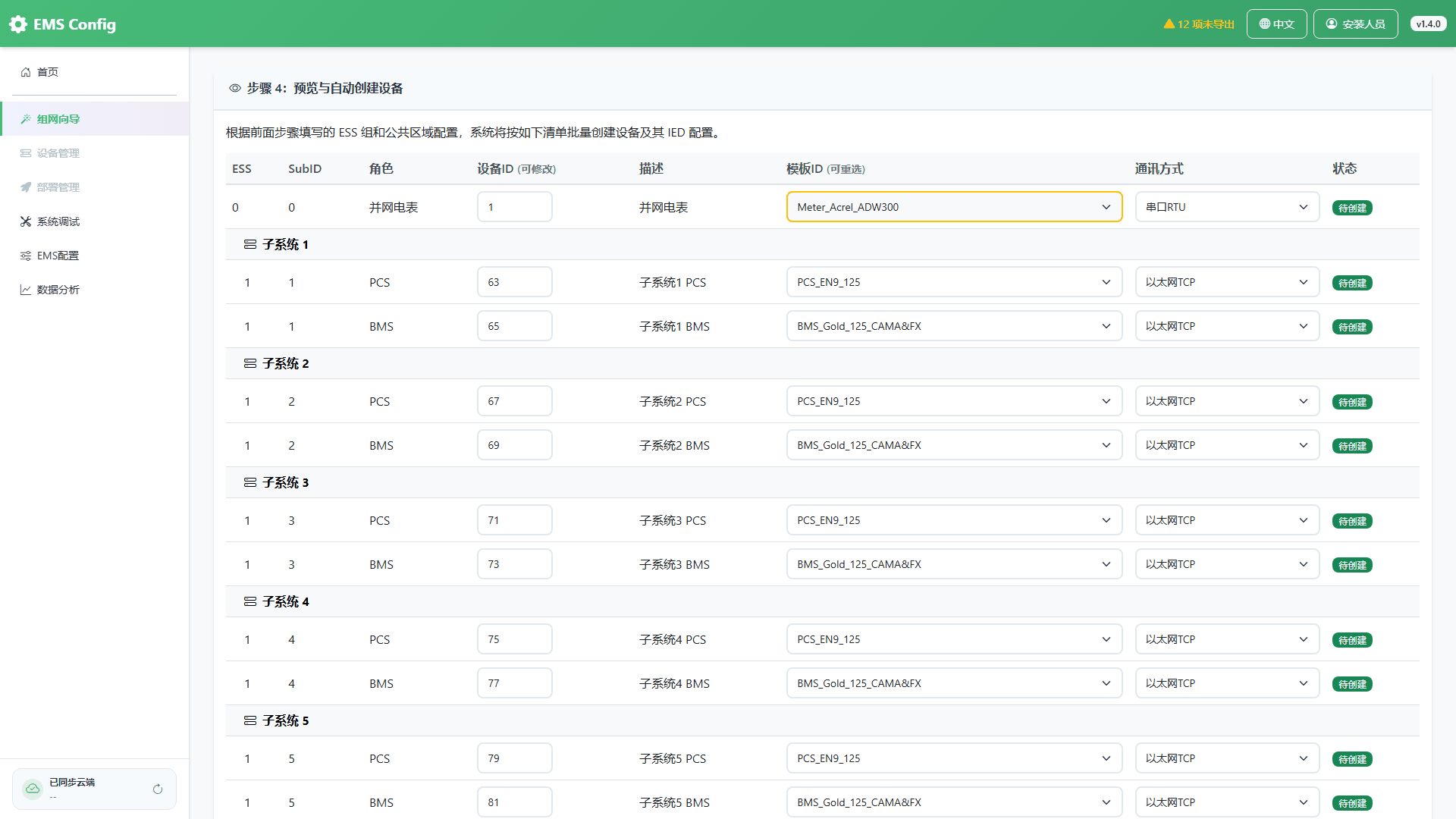Click the 安装人员 user button
The width and height of the screenshot is (1456, 819).
click(x=1355, y=24)
